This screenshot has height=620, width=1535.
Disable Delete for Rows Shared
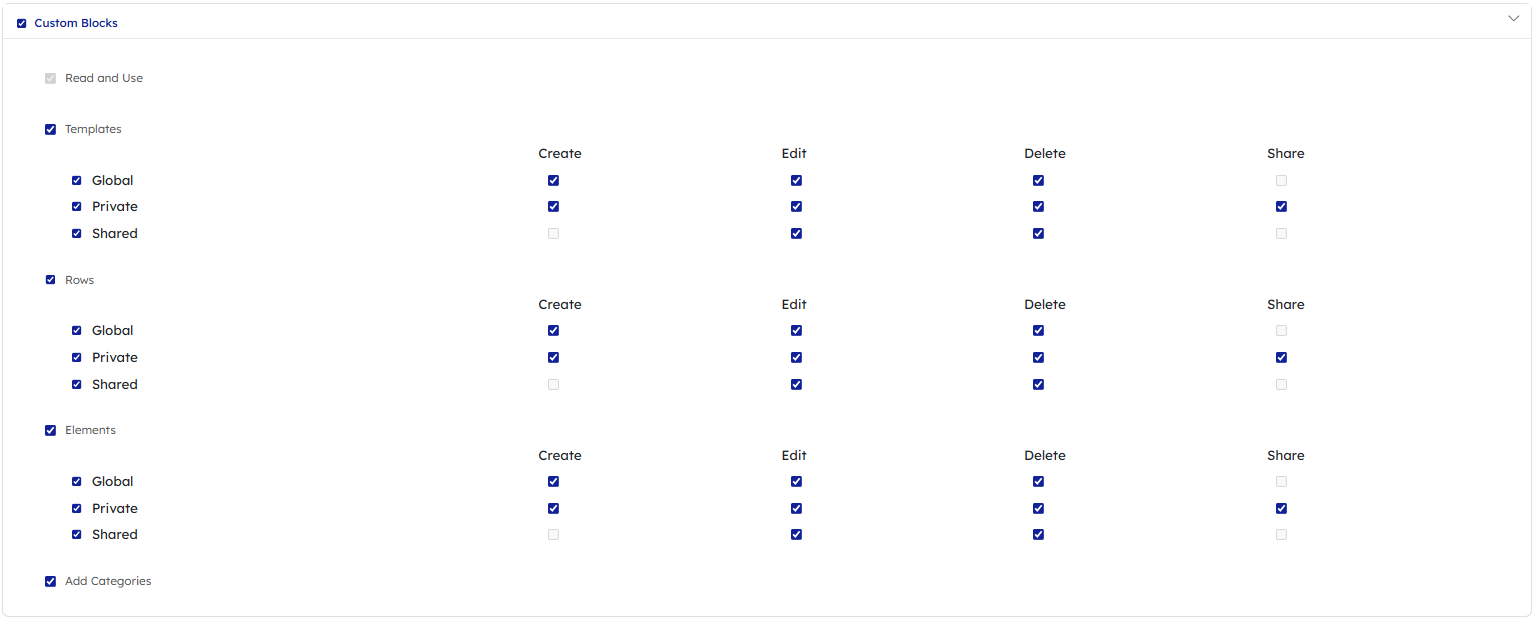1038,385
